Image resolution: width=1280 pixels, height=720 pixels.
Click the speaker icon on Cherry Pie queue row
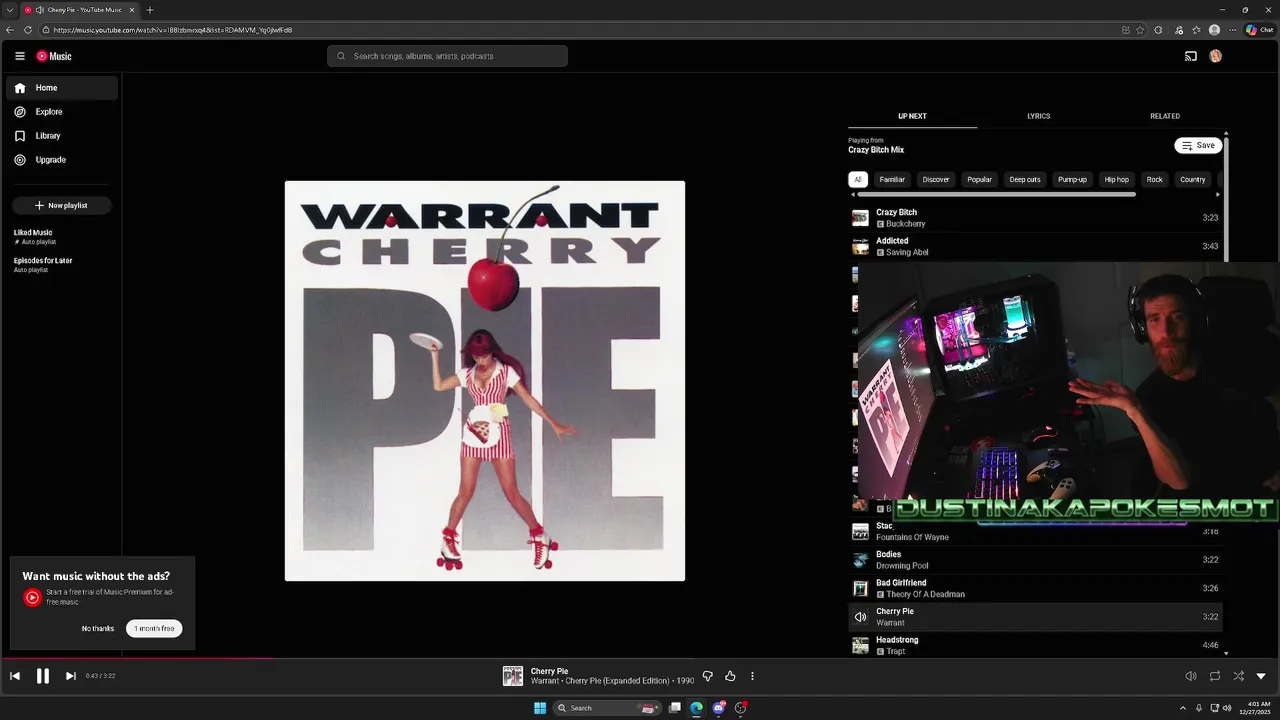(x=860, y=617)
